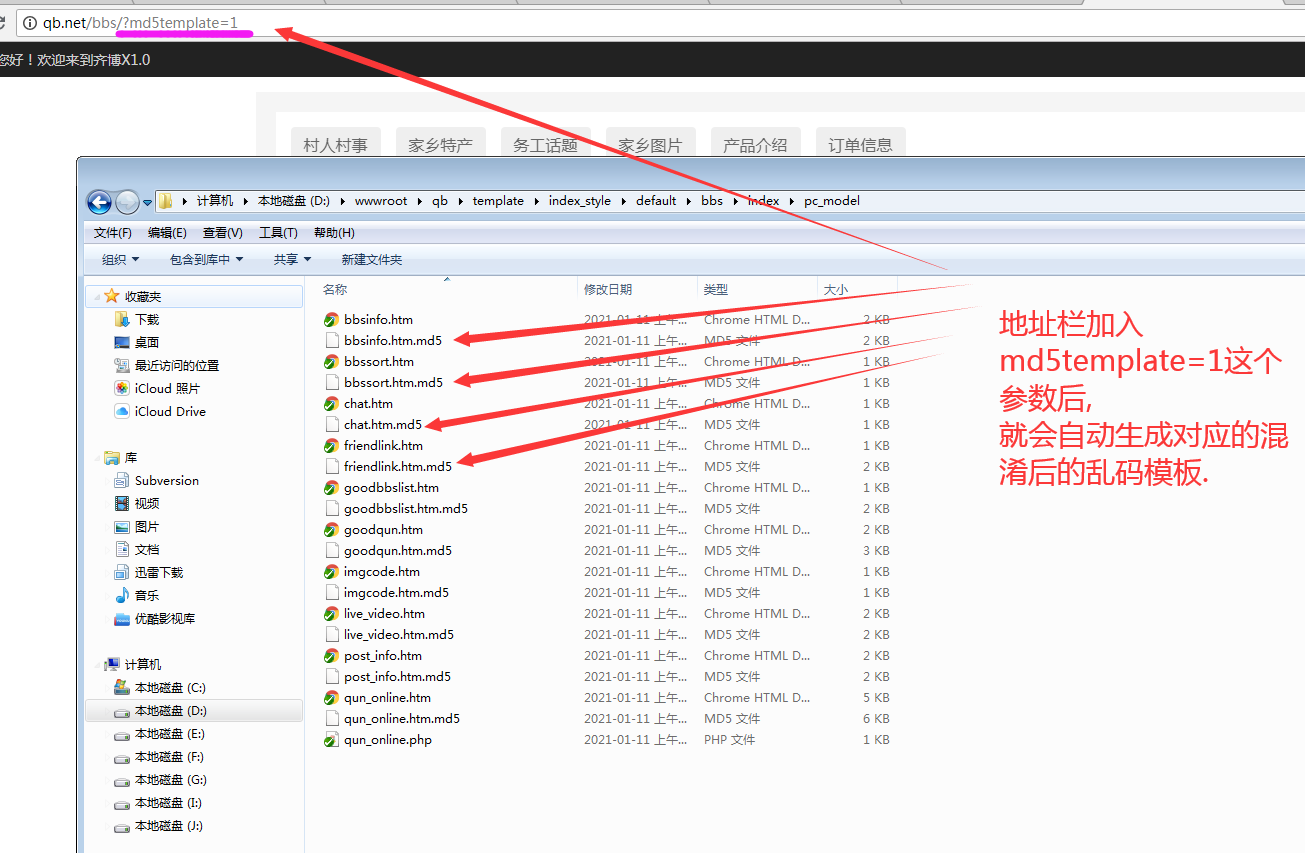Click the Explorer forward navigation arrow
1305x853 pixels.
tap(127, 202)
